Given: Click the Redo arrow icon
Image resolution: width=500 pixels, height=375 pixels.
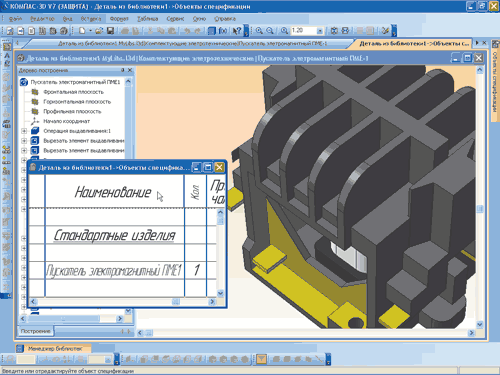Looking at the screenshot, I should pyautogui.click(x=198, y=31).
